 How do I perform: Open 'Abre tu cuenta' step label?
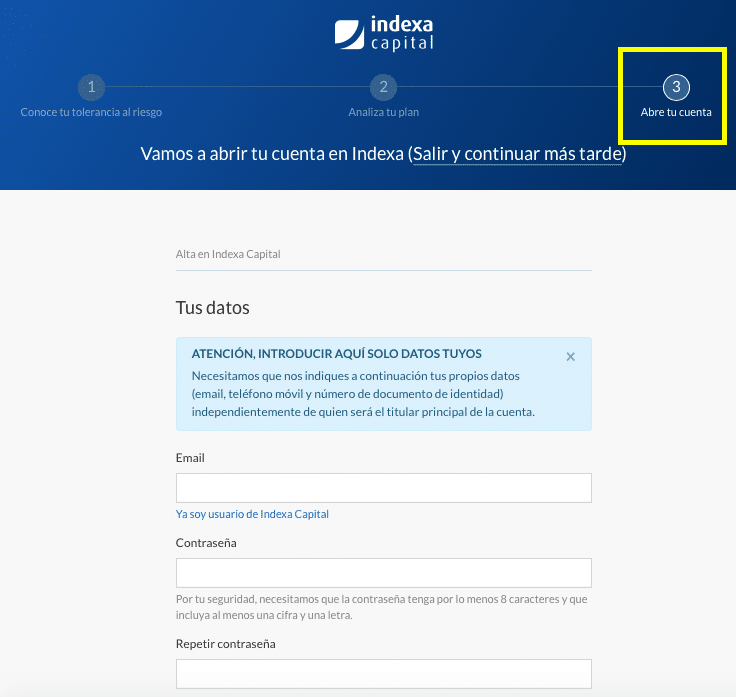pos(676,112)
